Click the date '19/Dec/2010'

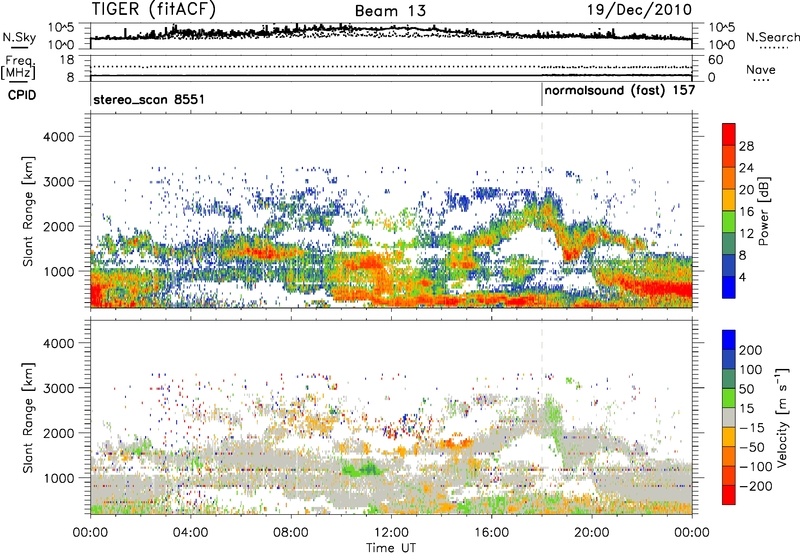(x=640, y=9)
